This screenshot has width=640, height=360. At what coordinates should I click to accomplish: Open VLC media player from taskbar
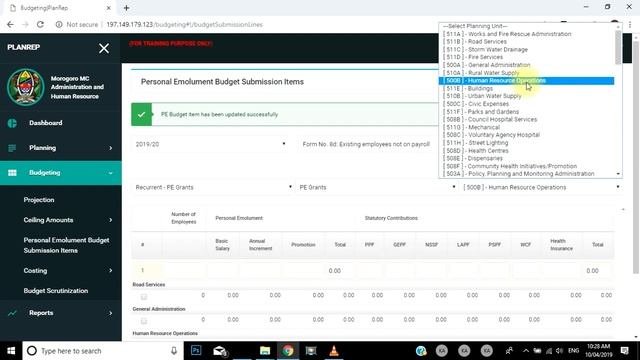pos(334,351)
